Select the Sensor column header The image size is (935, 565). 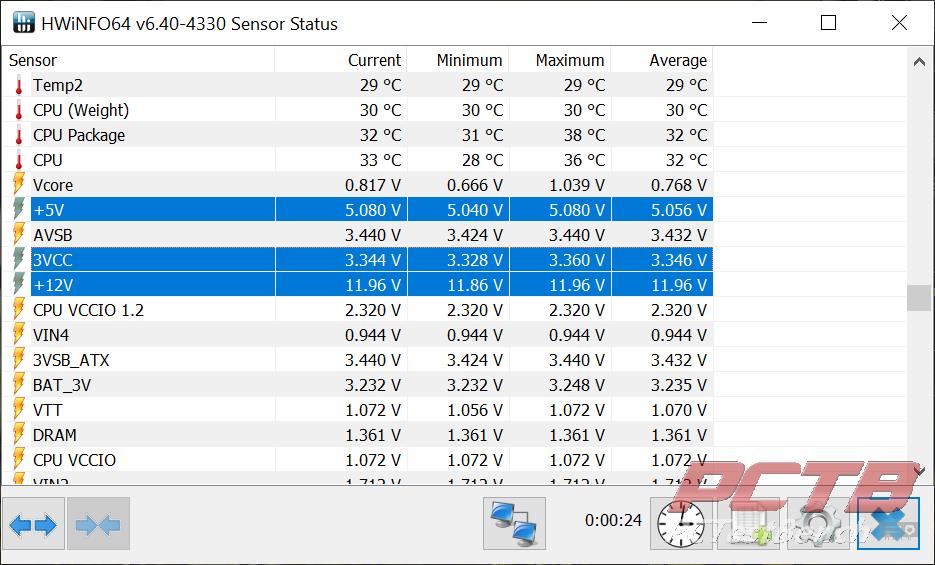(x=138, y=60)
